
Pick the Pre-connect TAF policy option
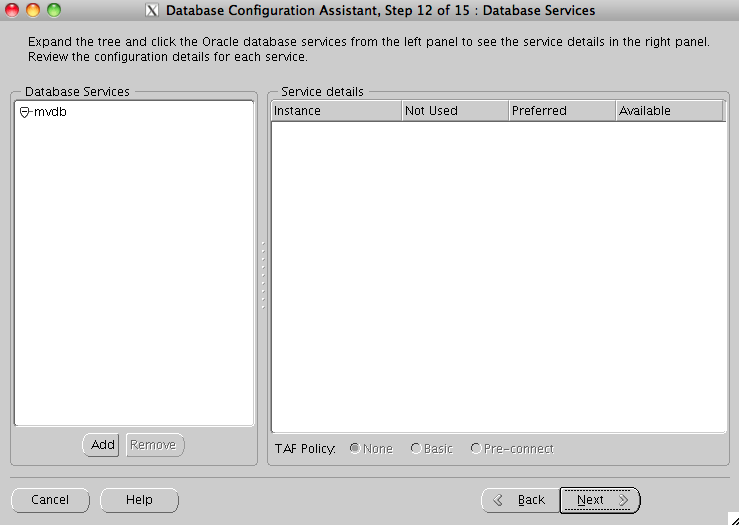coord(476,449)
